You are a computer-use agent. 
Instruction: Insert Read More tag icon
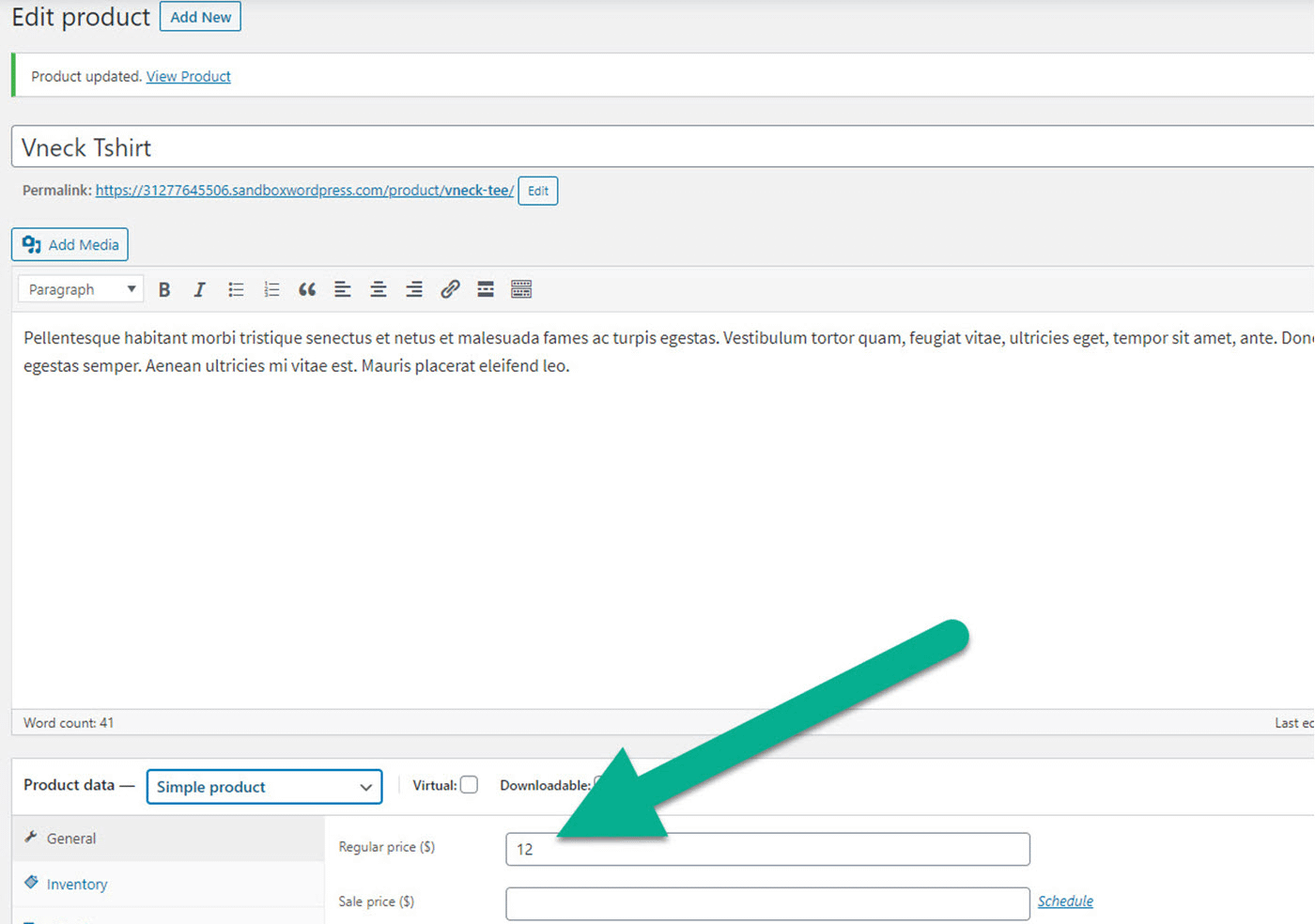(x=486, y=289)
